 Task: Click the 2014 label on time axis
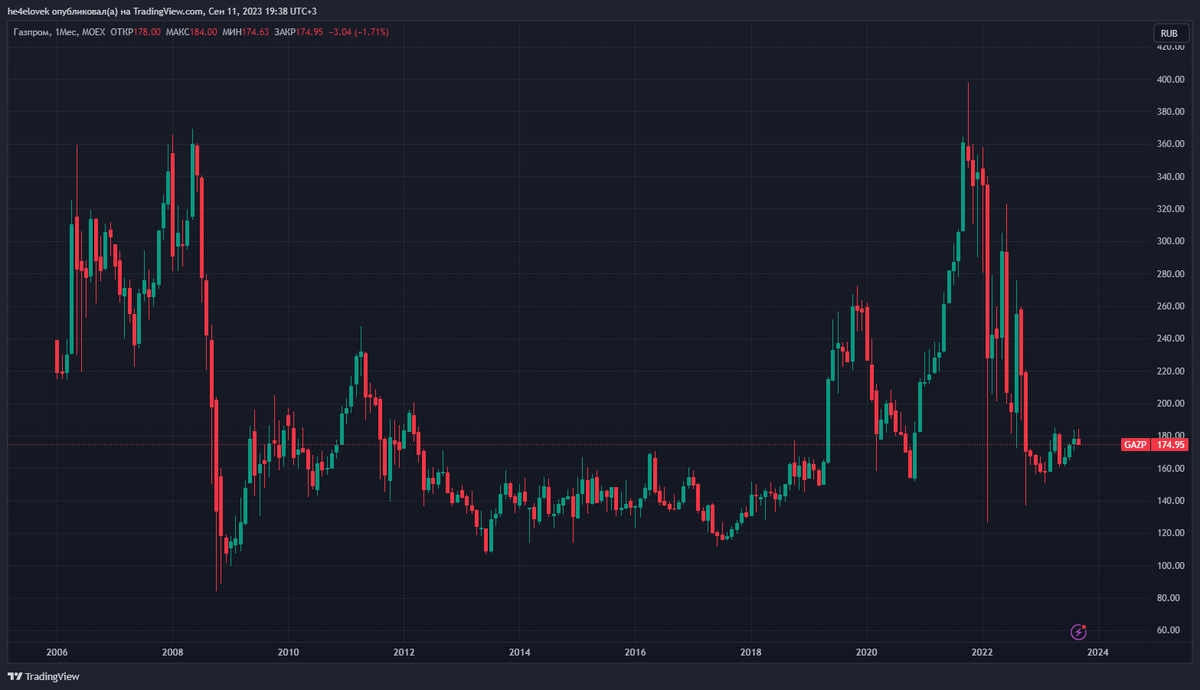pyautogui.click(x=520, y=652)
